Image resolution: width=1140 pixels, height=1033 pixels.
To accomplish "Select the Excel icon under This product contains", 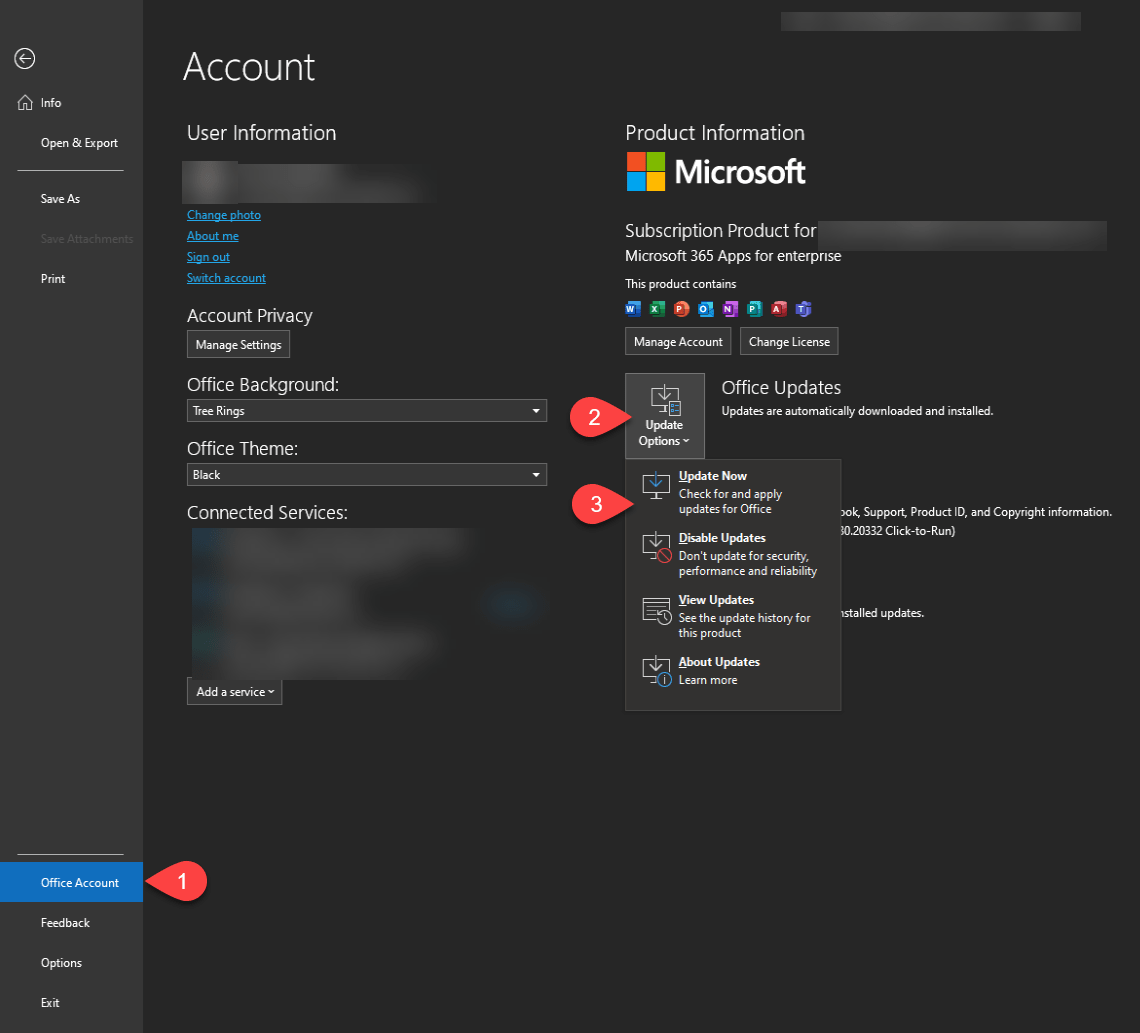I will click(x=657, y=309).
